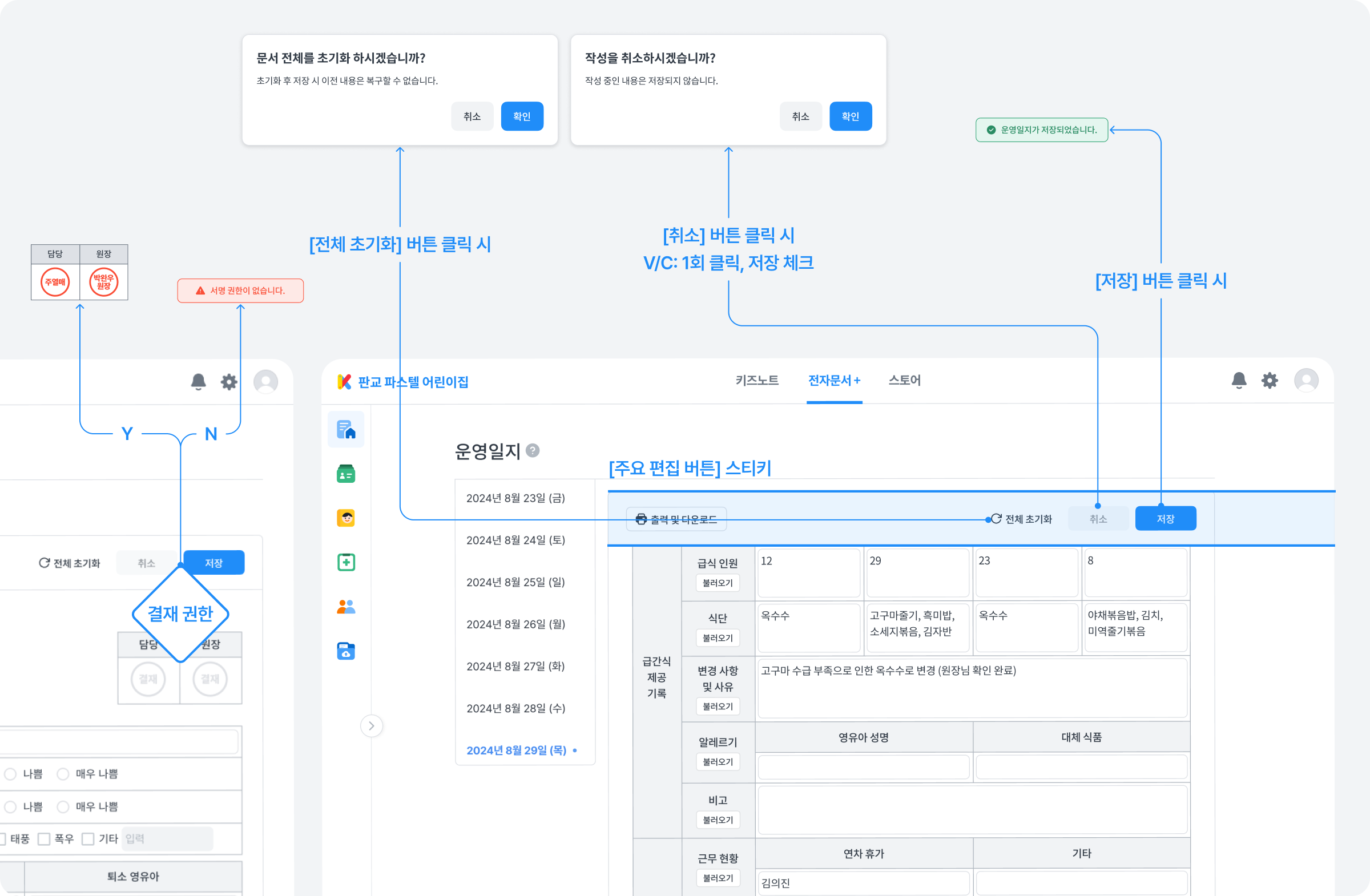Click the green ID card sidebar icon

(346, 474)
